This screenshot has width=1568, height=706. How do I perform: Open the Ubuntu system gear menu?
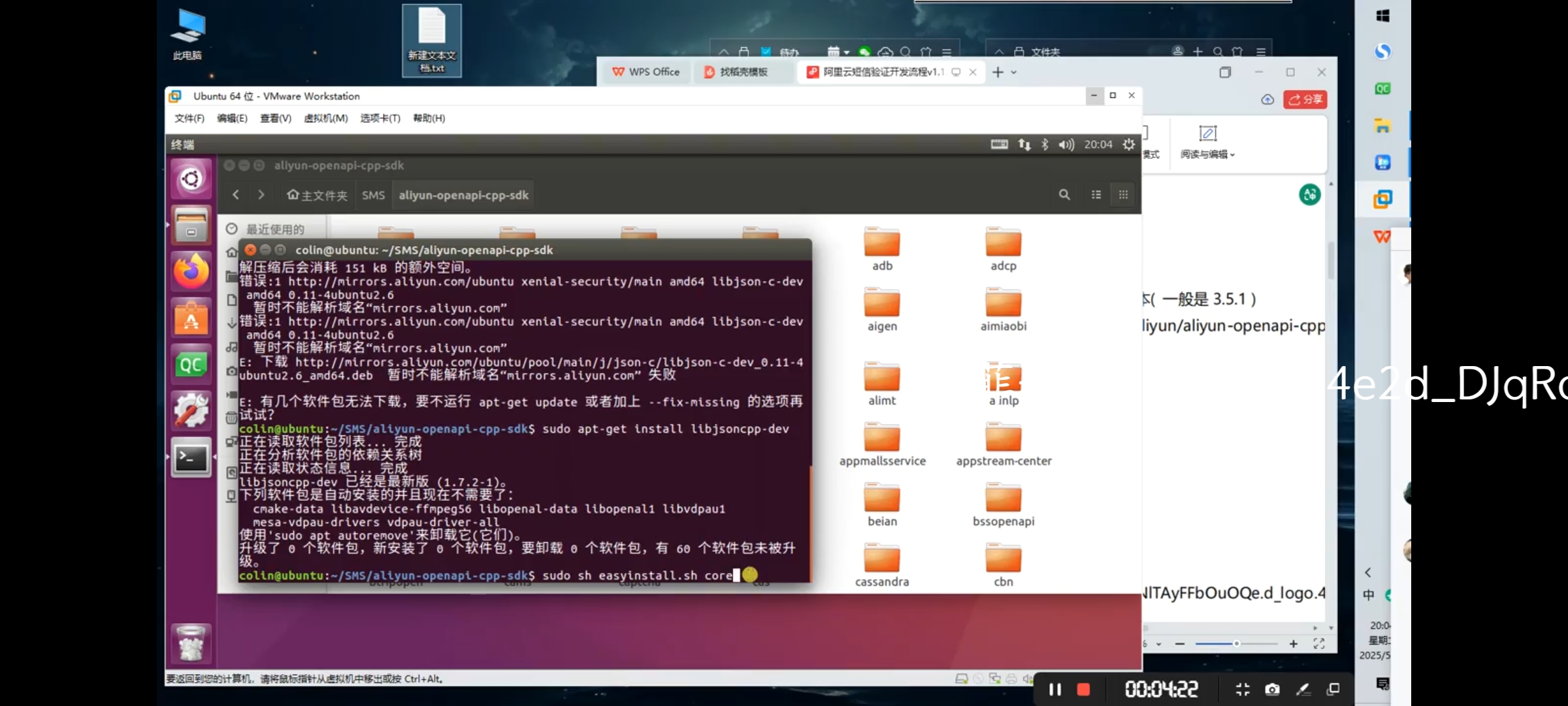(1129, 144)
